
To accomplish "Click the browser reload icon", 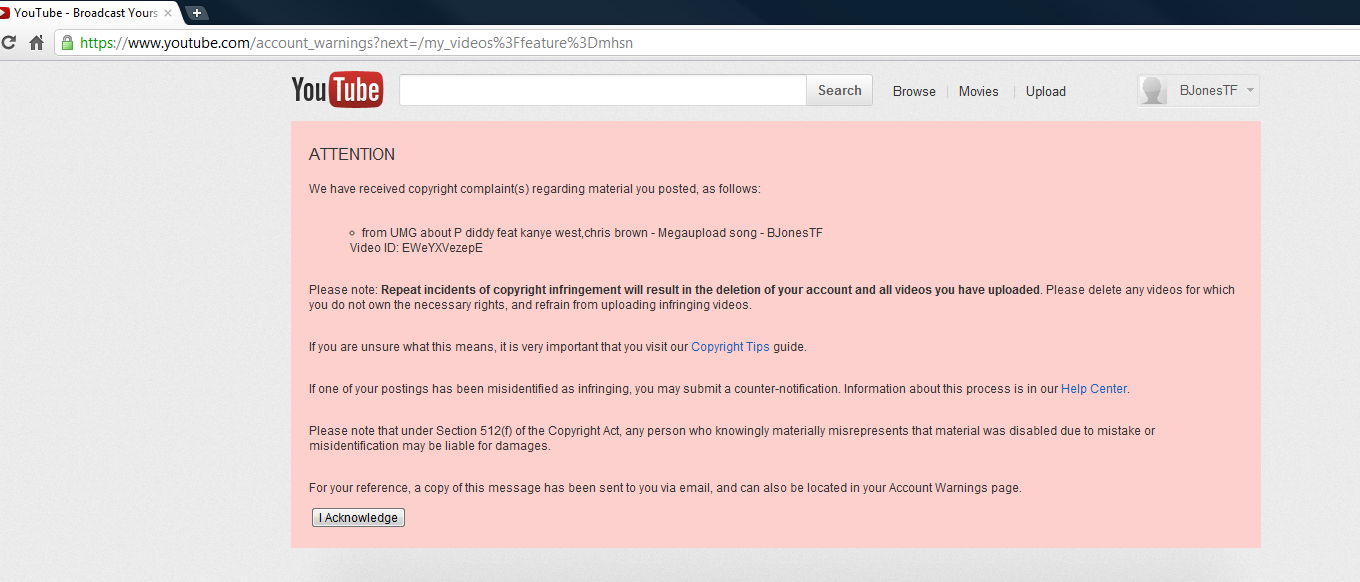I will [x=8, y=43].
